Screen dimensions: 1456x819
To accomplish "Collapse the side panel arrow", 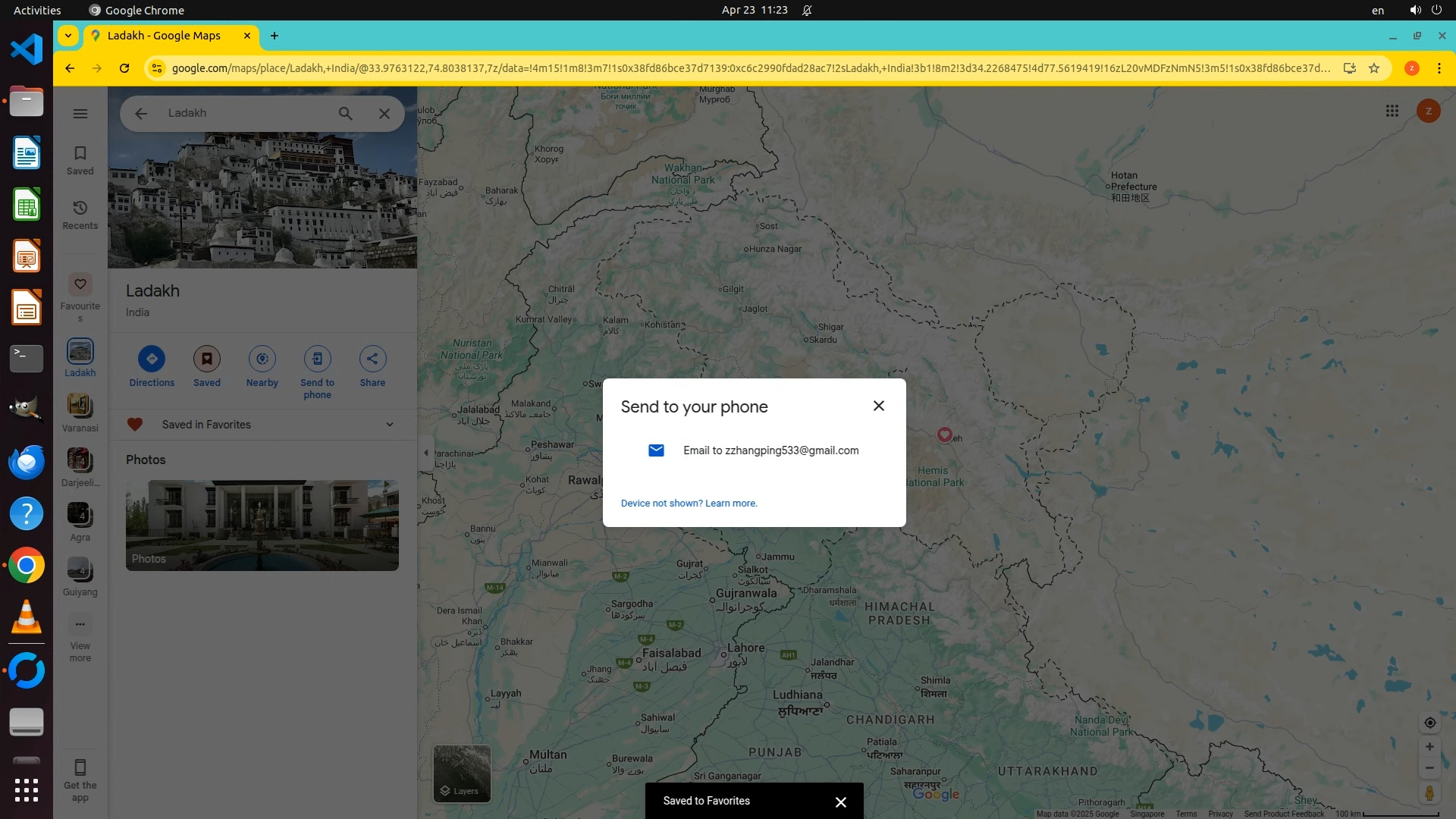I will click(x=426, y=453).
